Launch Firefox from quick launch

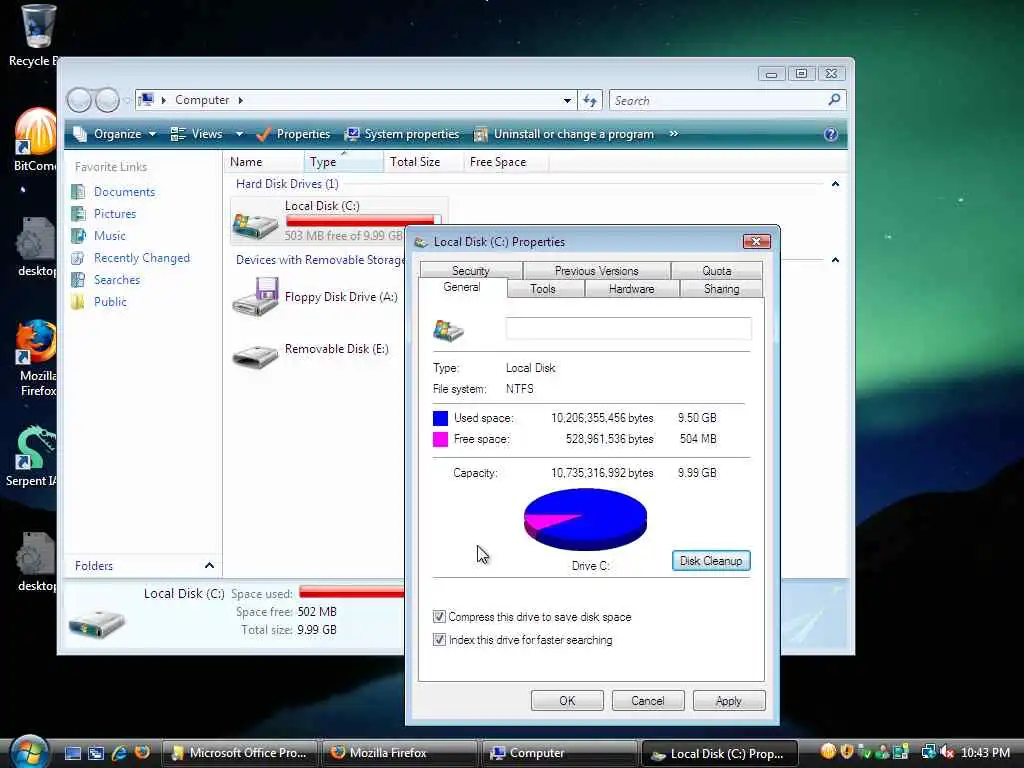(142, 752)
